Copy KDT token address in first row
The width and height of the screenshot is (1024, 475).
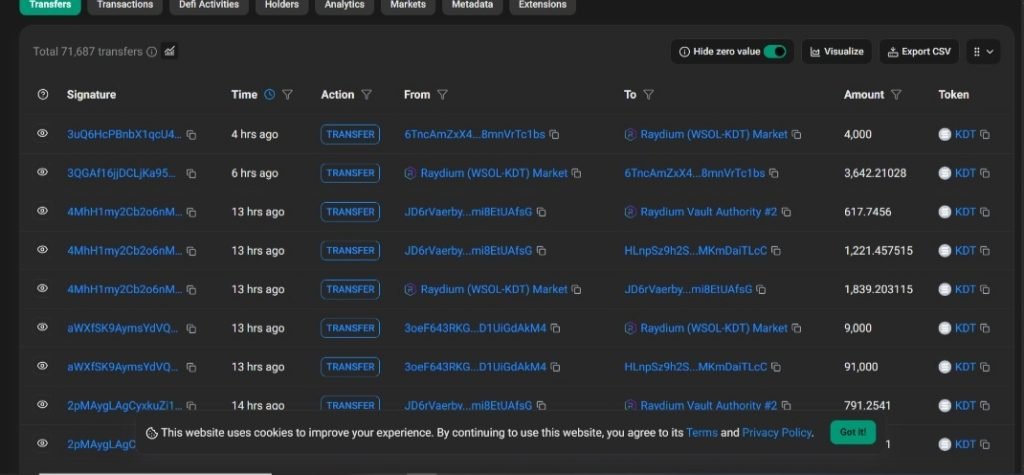pos(985,135)
